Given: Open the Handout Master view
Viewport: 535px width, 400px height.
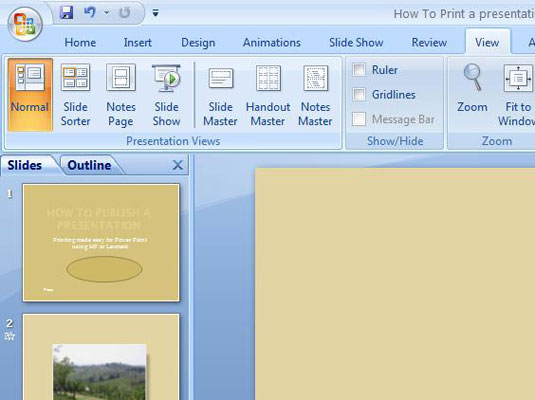Looking at the screenshot, I should pos(268,95).
